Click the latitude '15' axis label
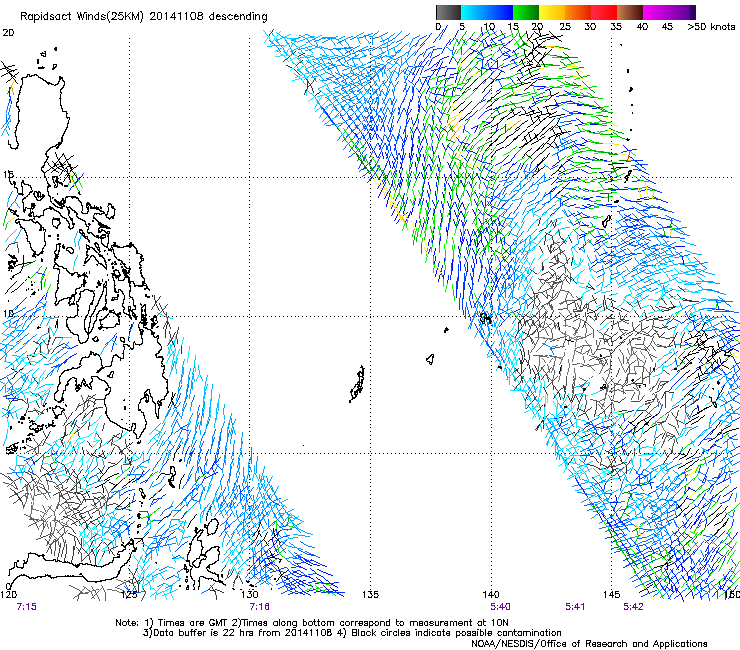The width and height of the screenshot is (740, 650). click(8, 175)
